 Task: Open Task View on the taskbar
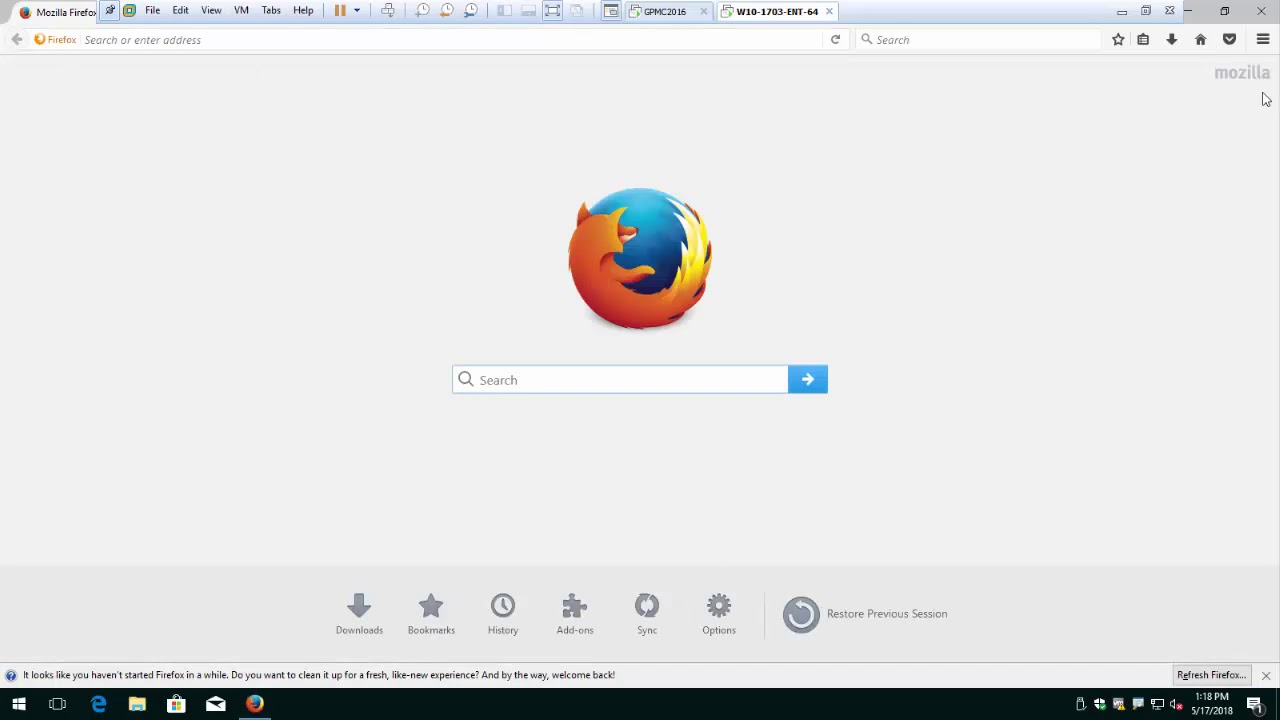click(x=57, y=704)
